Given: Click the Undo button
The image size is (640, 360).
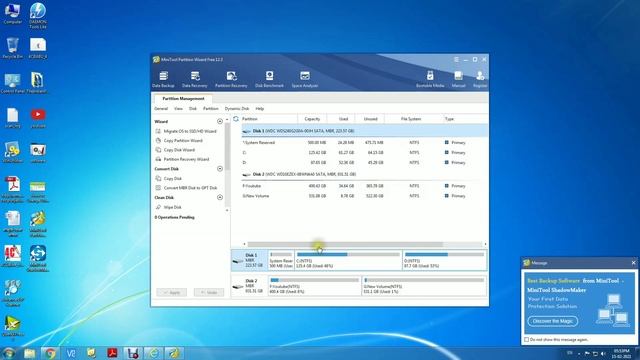Looking at the screenshot, I should coord(209,293).
